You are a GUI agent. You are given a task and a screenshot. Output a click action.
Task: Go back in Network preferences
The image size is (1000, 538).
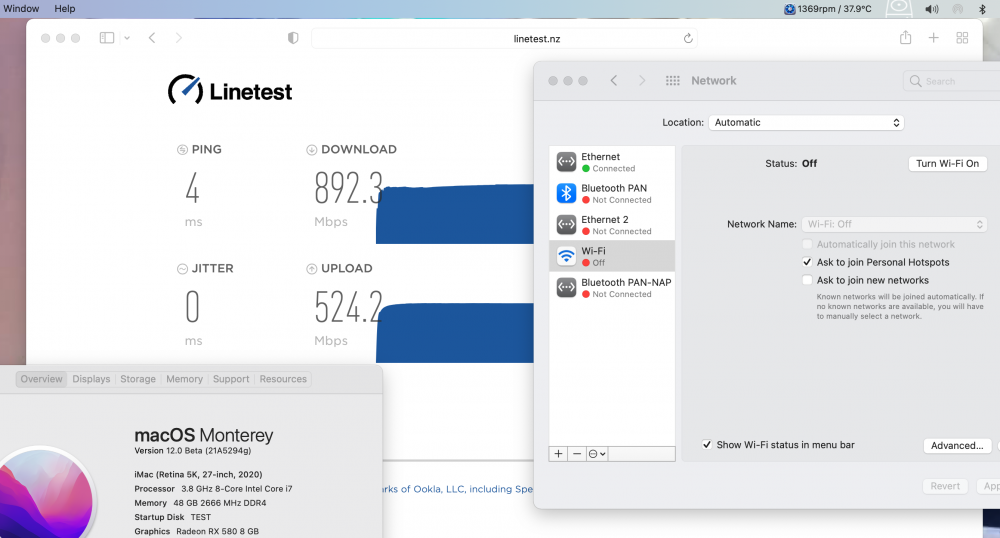614,80
